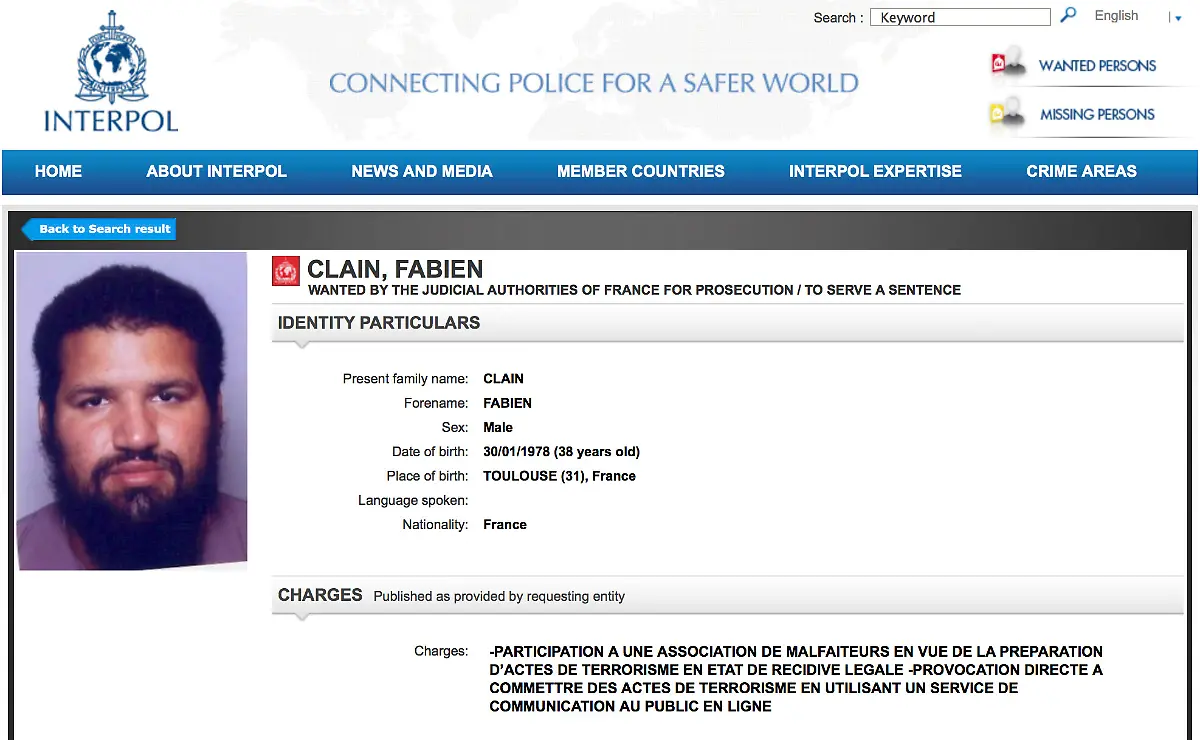Click the red notice icon beside CLAIN, FABIEN
This screenshot has height=740, width=1200.
point(285,271)
